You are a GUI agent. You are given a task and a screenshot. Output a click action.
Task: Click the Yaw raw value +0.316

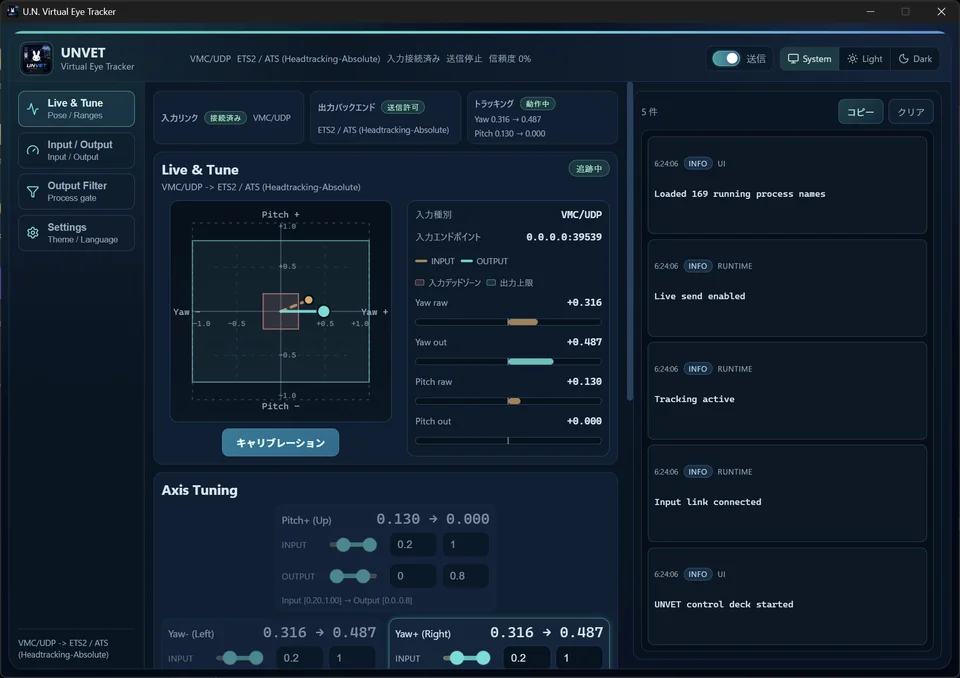584,303
